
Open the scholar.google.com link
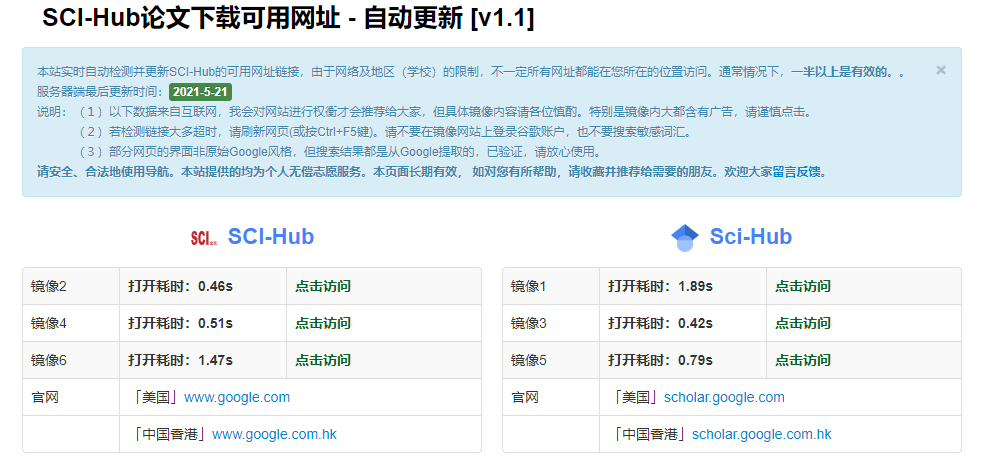[724, 398]
